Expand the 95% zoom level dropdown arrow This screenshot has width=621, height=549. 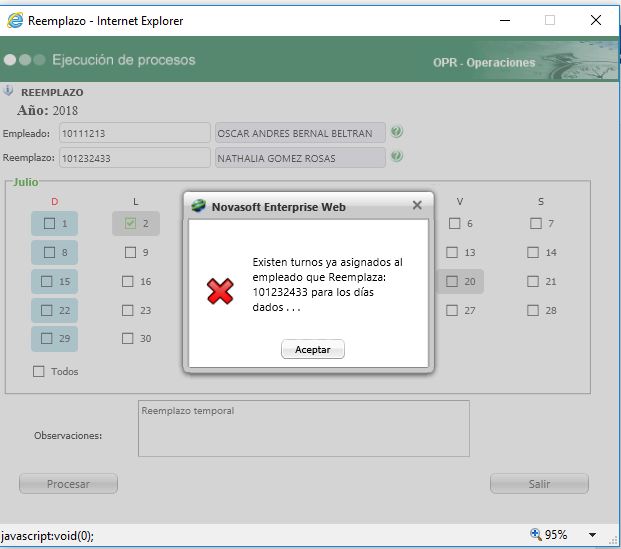[x=592, y=535]
